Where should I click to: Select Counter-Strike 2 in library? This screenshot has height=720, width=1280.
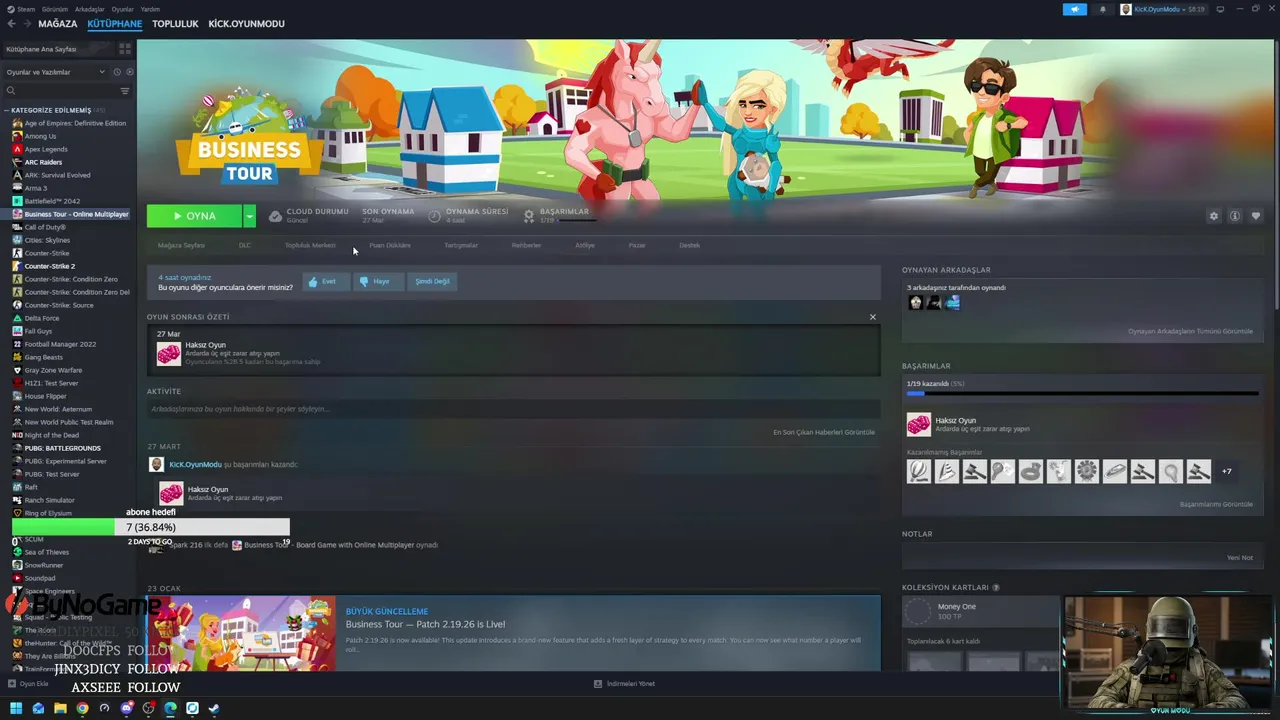click(x=49, y=266)
